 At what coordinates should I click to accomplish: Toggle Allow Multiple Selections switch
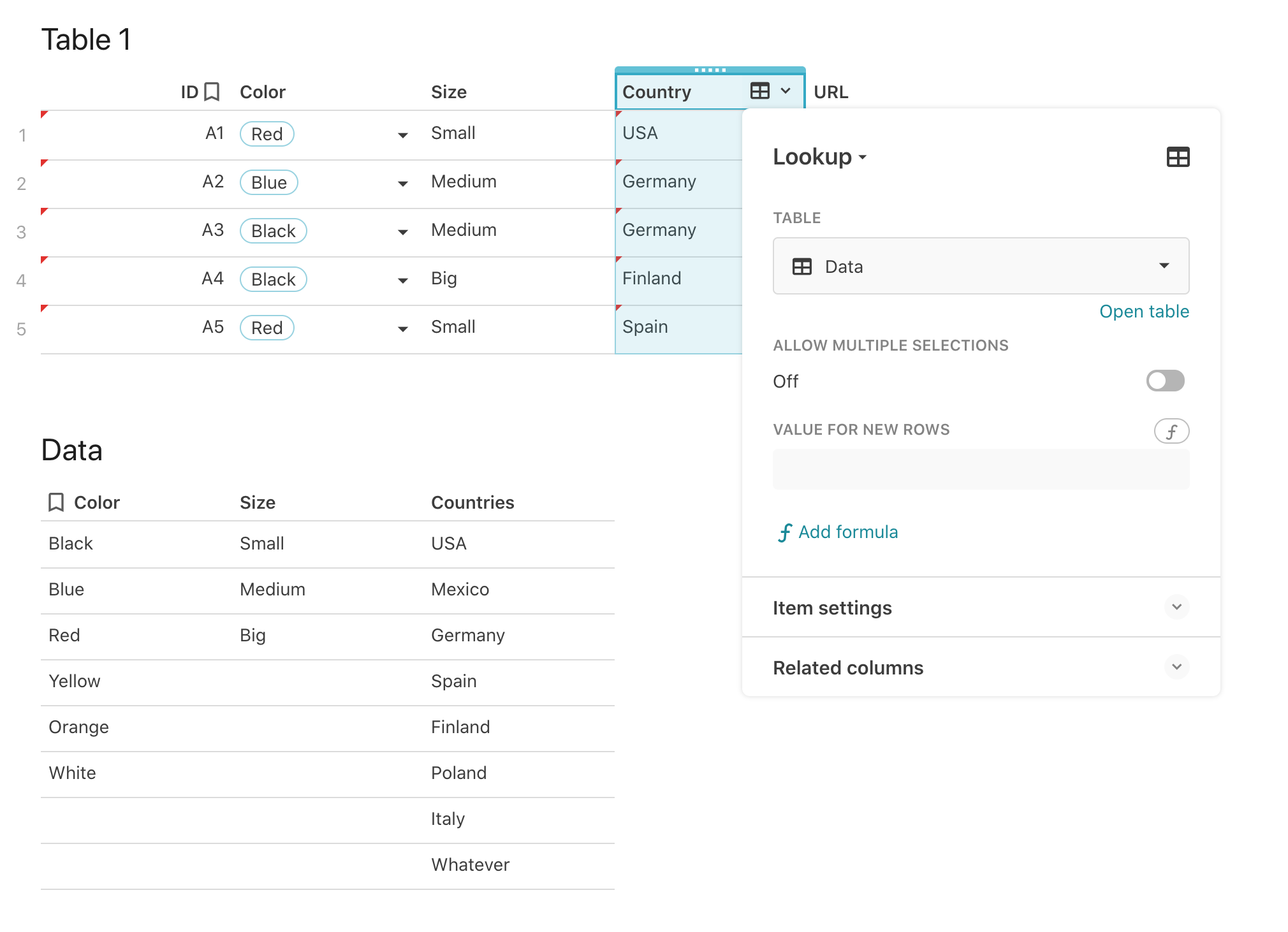tap(1164, 381)
